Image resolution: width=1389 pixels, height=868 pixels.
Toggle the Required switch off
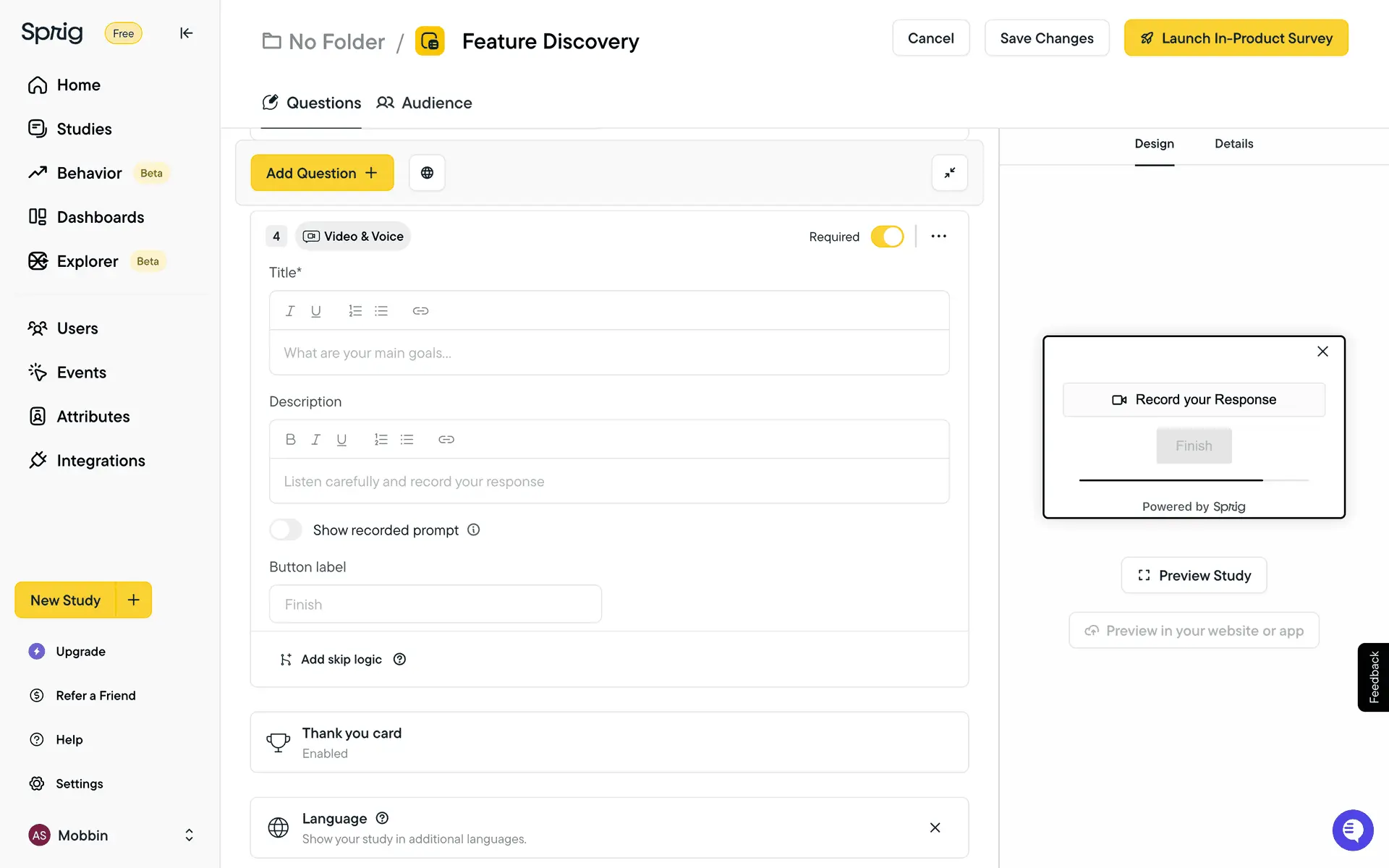tap(887, 237)
